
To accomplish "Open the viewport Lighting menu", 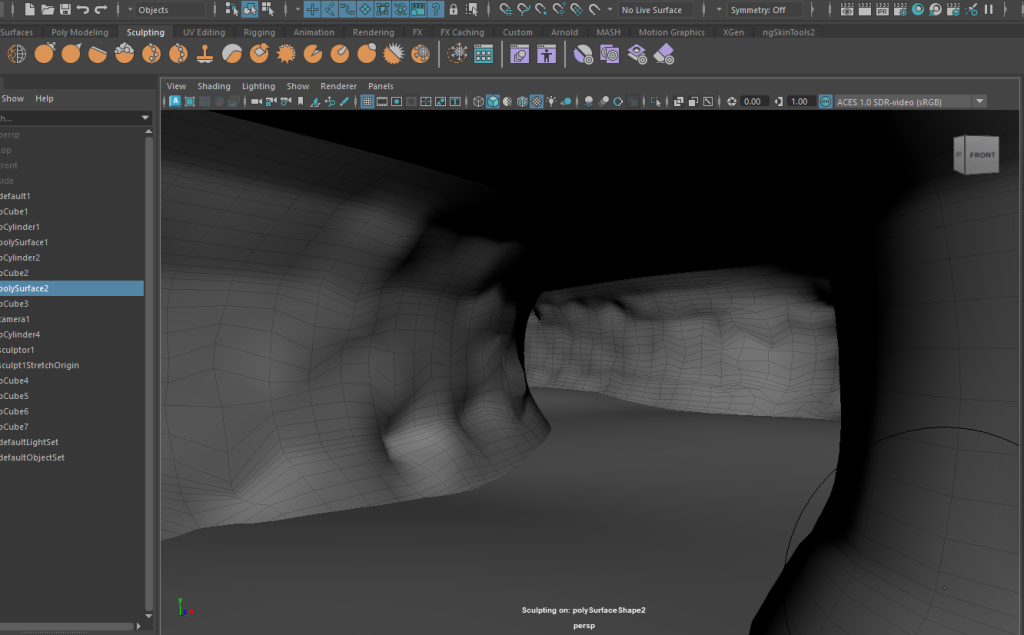I will (x=259, y=86).
